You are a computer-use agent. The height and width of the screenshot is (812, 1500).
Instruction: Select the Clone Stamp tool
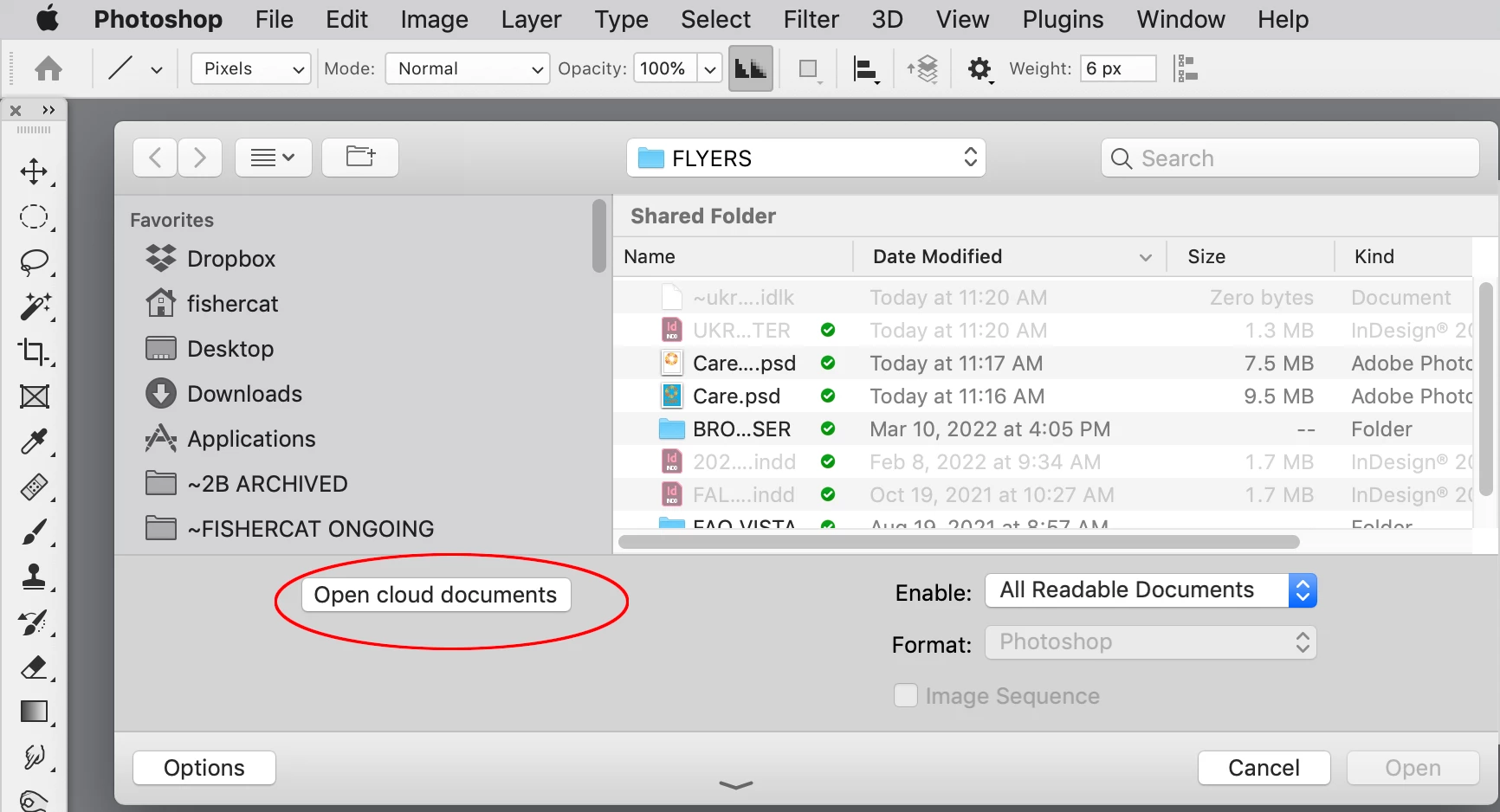(35, 577)
